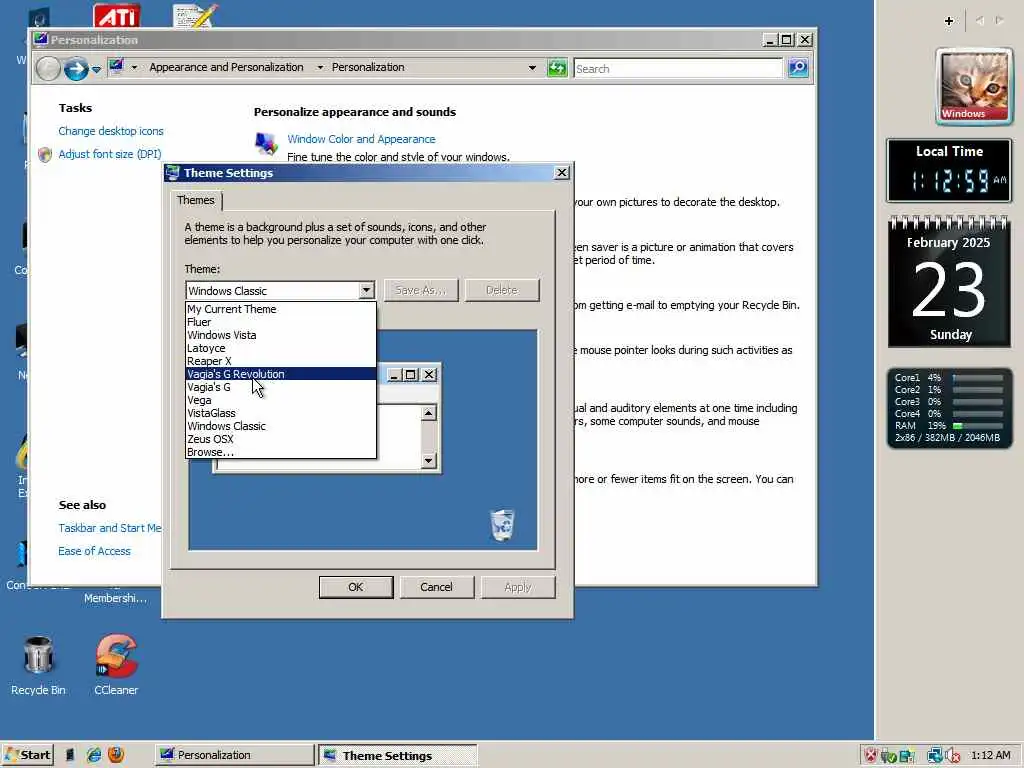Expand the arrow before Appearance and Personalization

pyautogui.click(x=134, y=67)
